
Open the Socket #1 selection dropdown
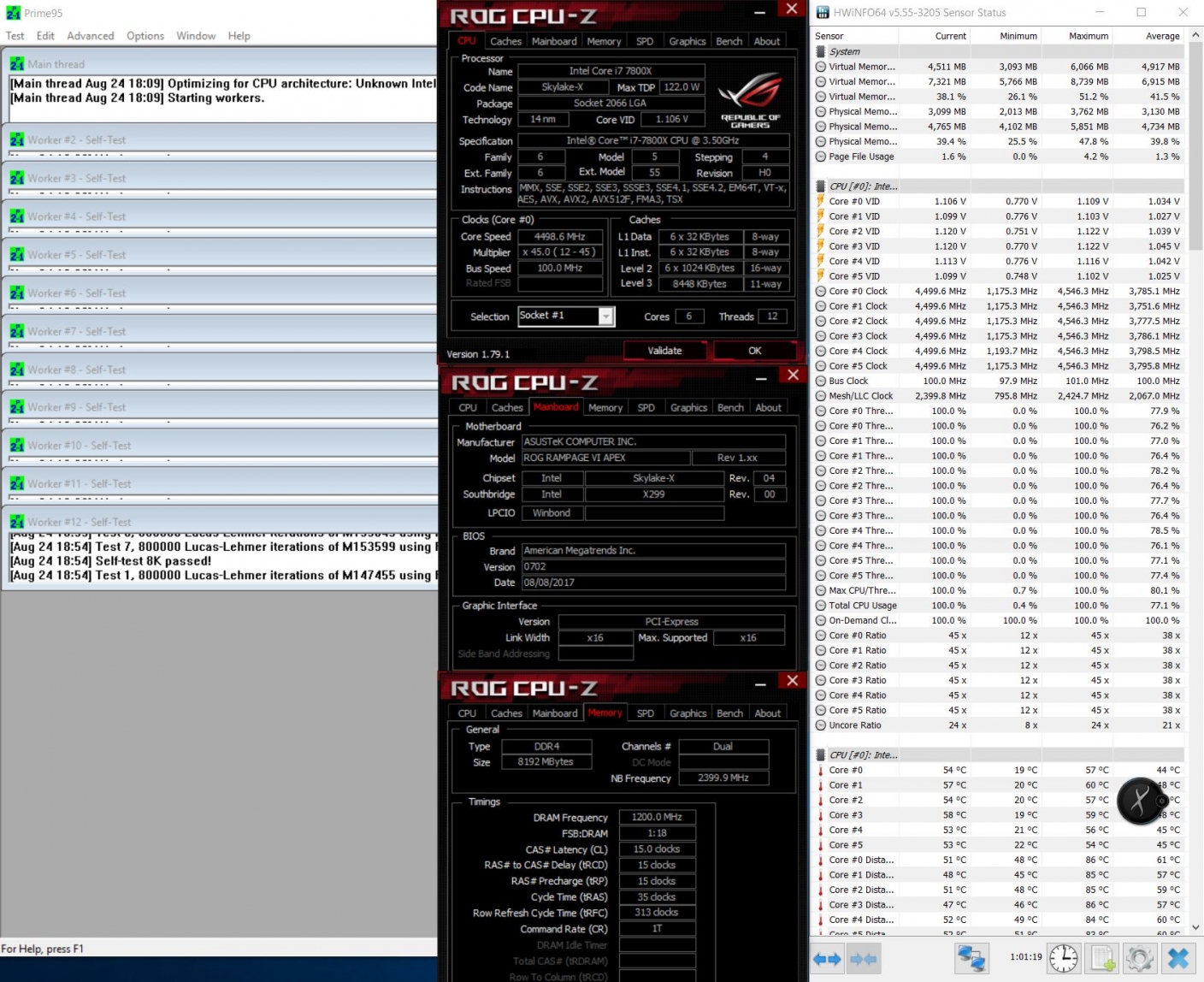[605, 316]
